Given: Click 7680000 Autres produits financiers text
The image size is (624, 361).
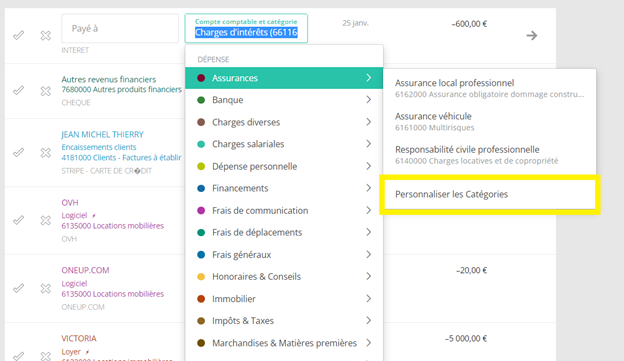Looking at the screenshot, I should pyautogui.click(x=121, y=90).
